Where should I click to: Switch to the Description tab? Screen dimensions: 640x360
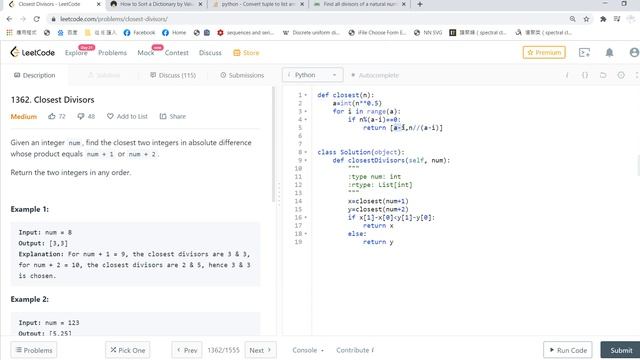(x=34, y=75)
